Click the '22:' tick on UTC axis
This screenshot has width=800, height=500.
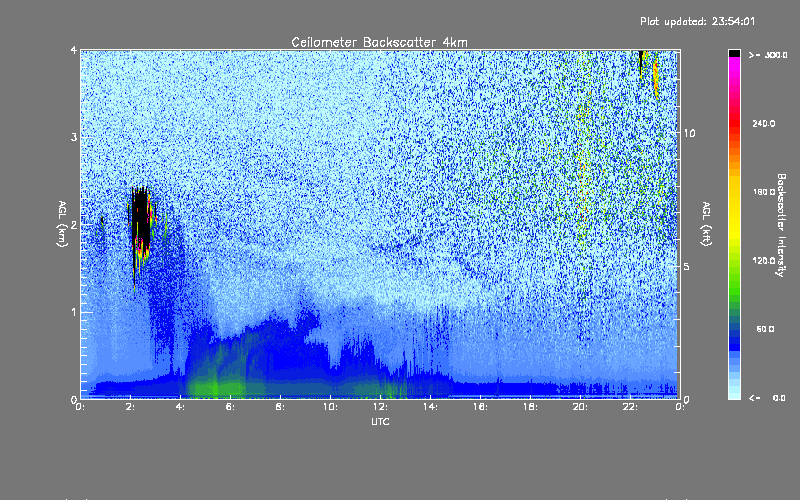coord(630,407)
